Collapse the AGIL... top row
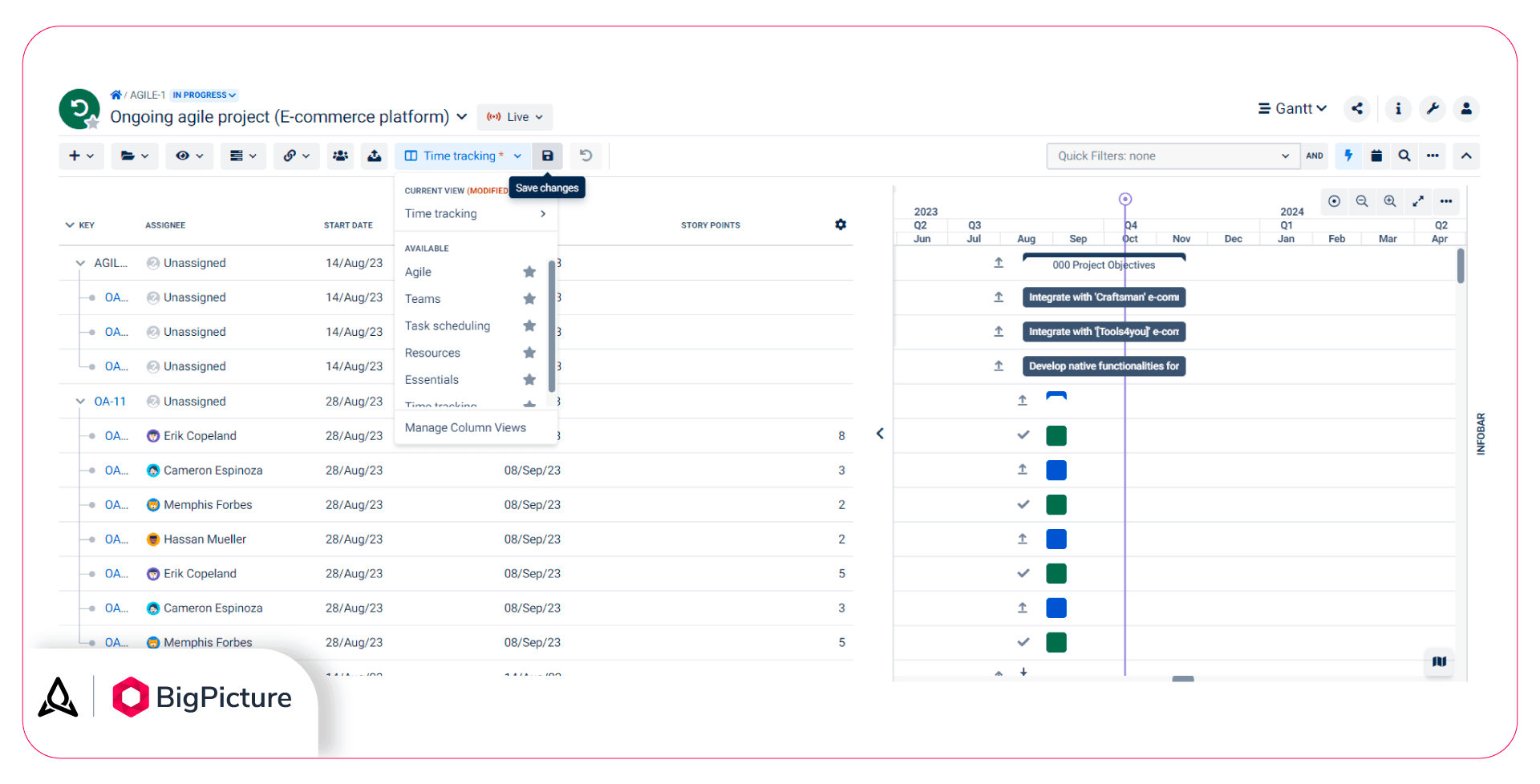Viewport: 1540px width, 784px height. pos(80,263)
